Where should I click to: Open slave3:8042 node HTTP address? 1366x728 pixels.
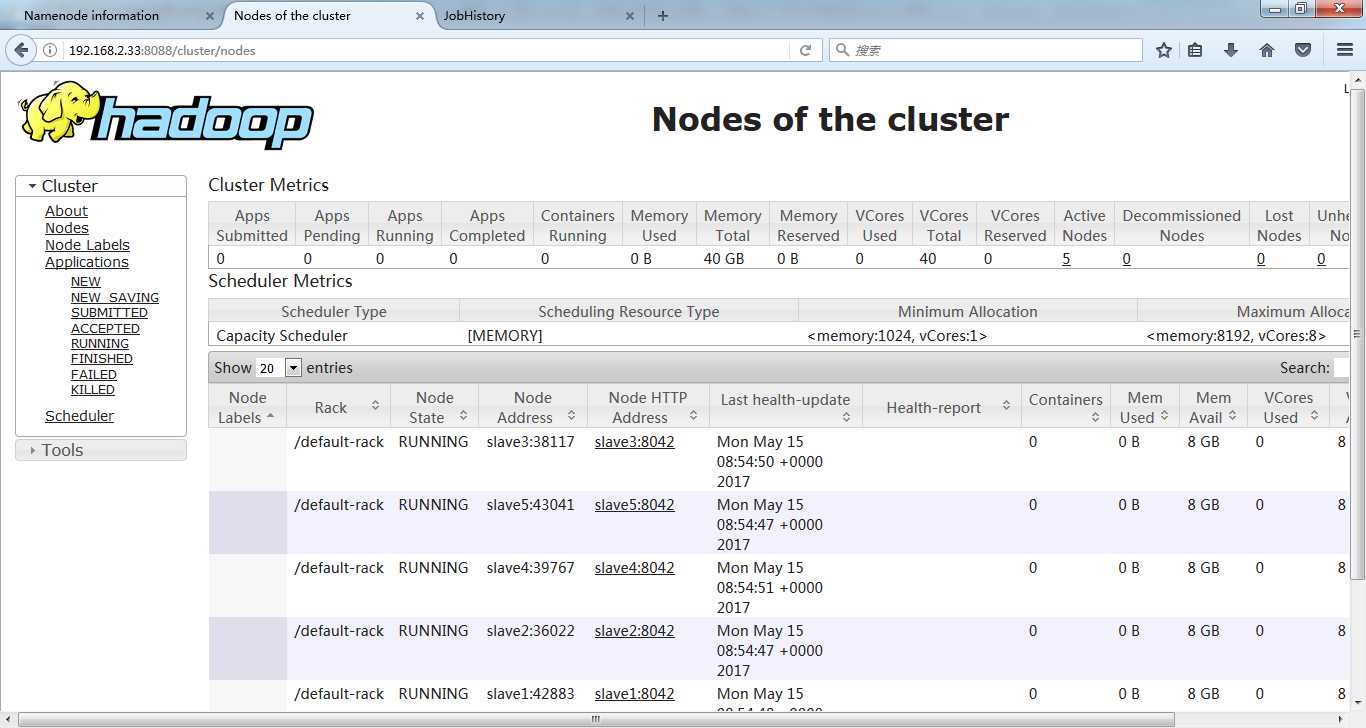[634, 442]
